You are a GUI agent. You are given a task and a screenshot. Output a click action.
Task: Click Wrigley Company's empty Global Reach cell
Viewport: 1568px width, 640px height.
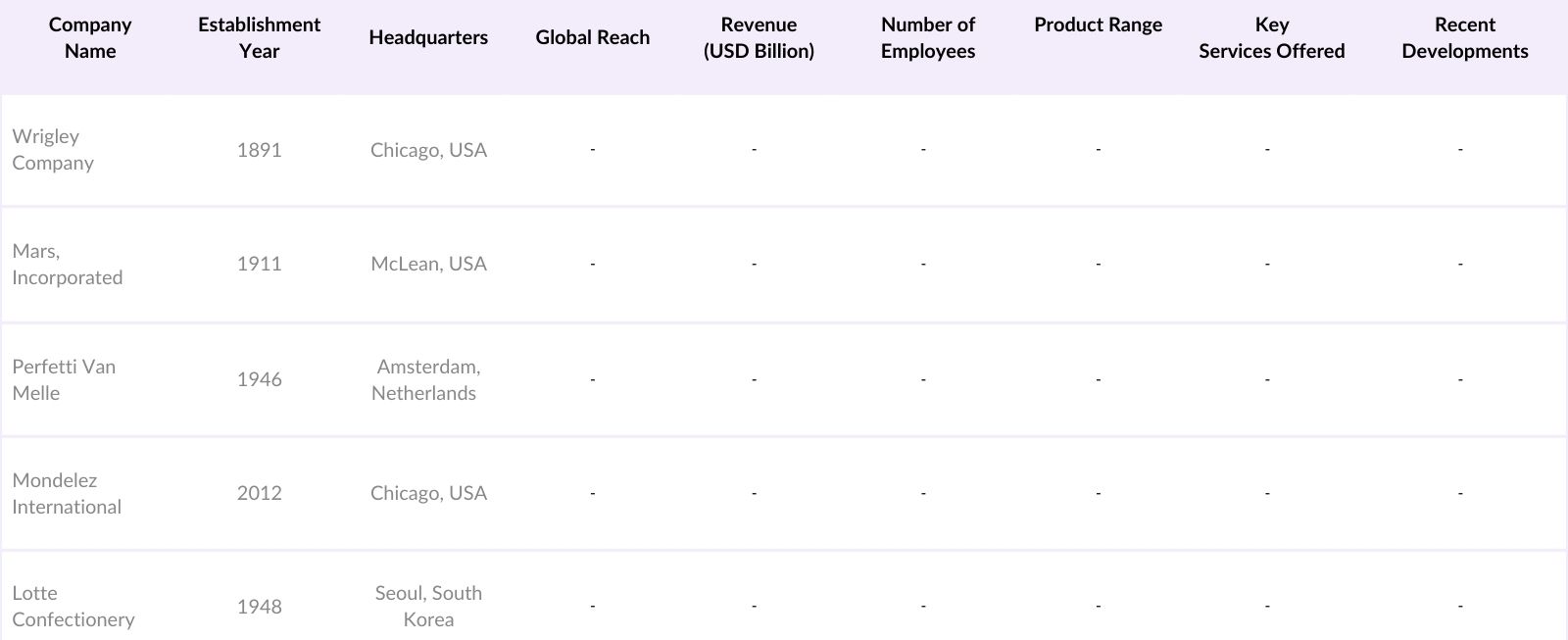592,150
